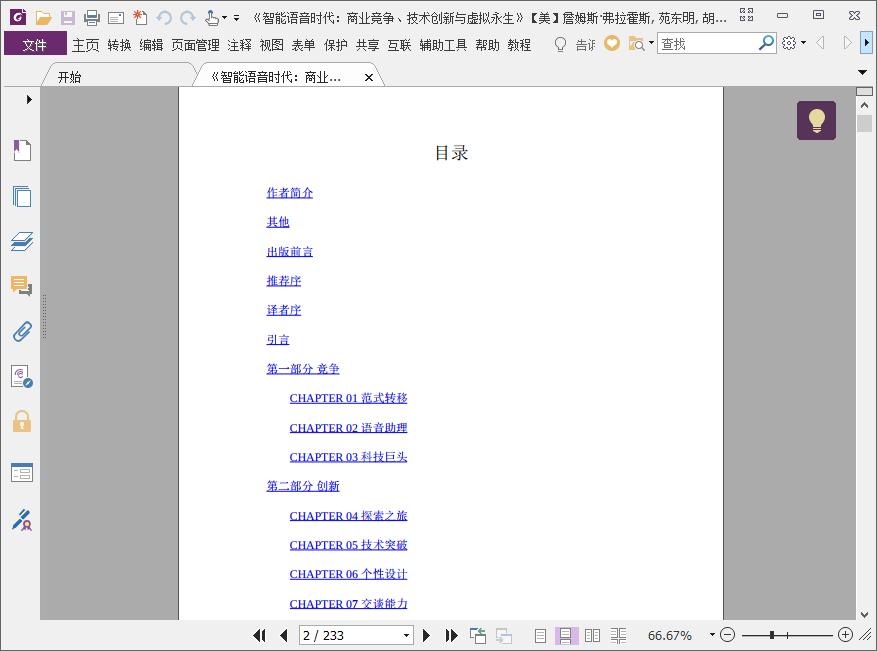Image resolution: width=877 pixels, height=651 pixels.
Task: Open the Security padlock panel
Action: [22, 421]
